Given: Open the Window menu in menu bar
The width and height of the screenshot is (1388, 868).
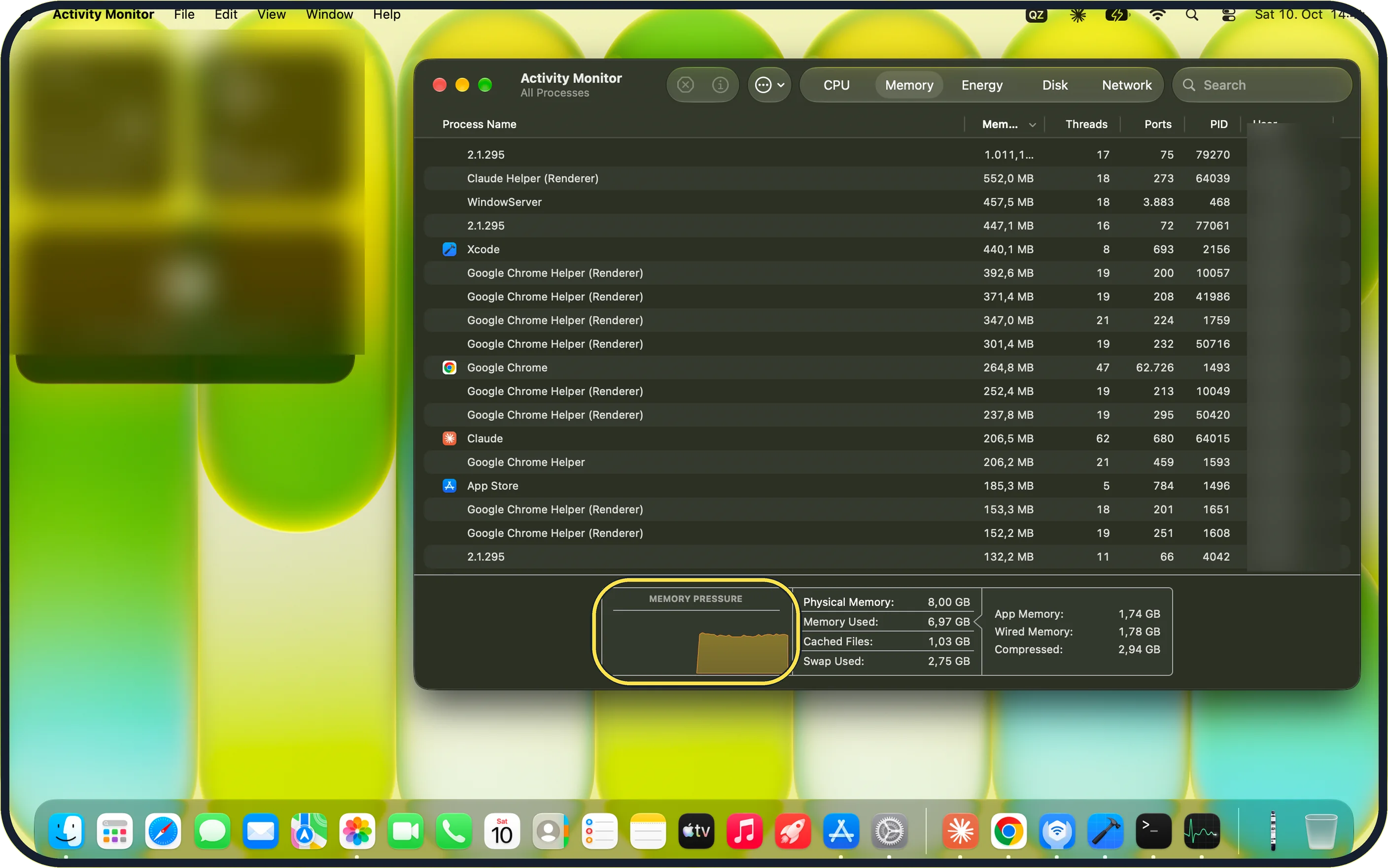Looking at the screenshot, I should 329,14.
